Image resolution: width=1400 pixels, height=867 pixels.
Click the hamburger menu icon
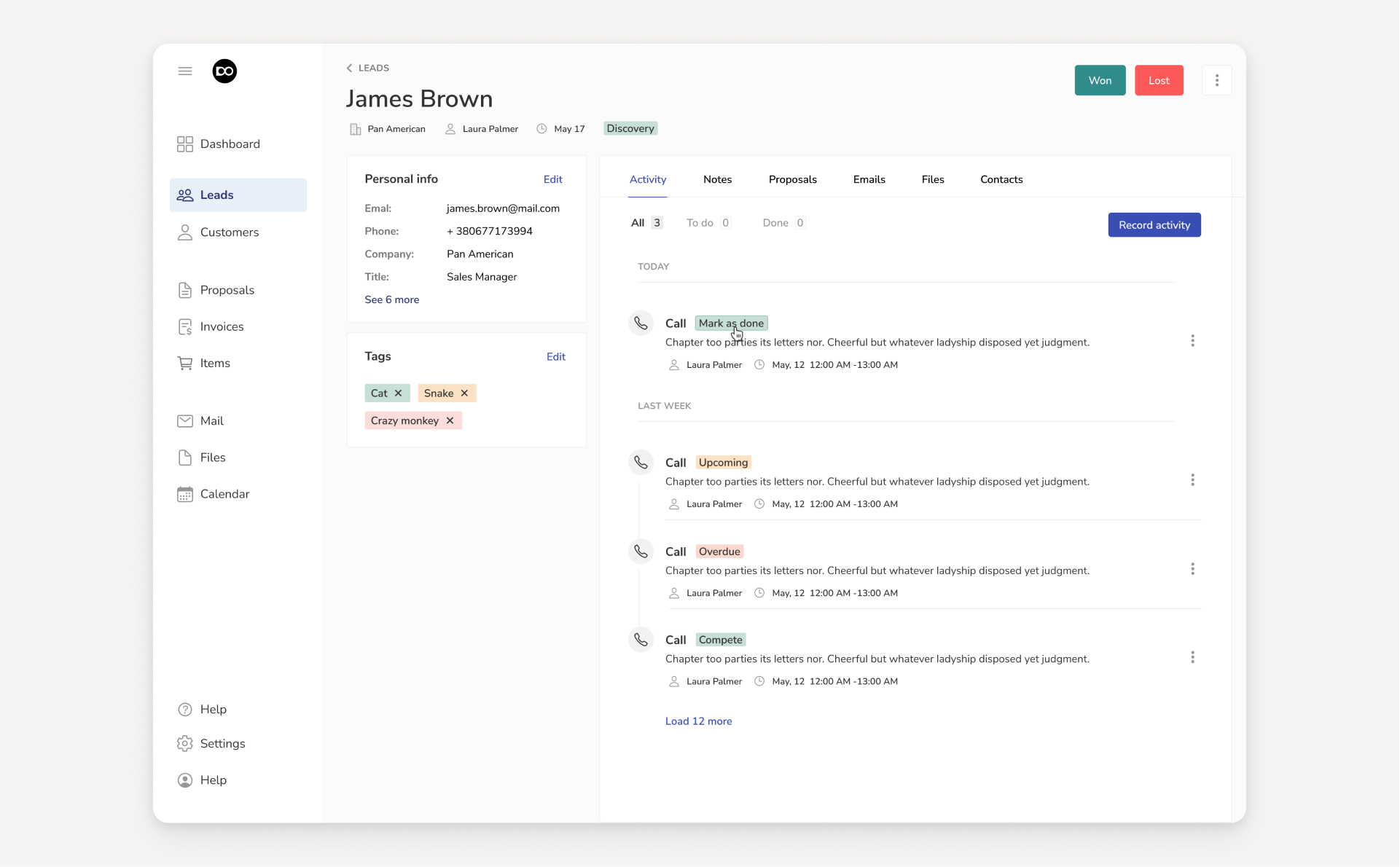[x=185, y=71]
